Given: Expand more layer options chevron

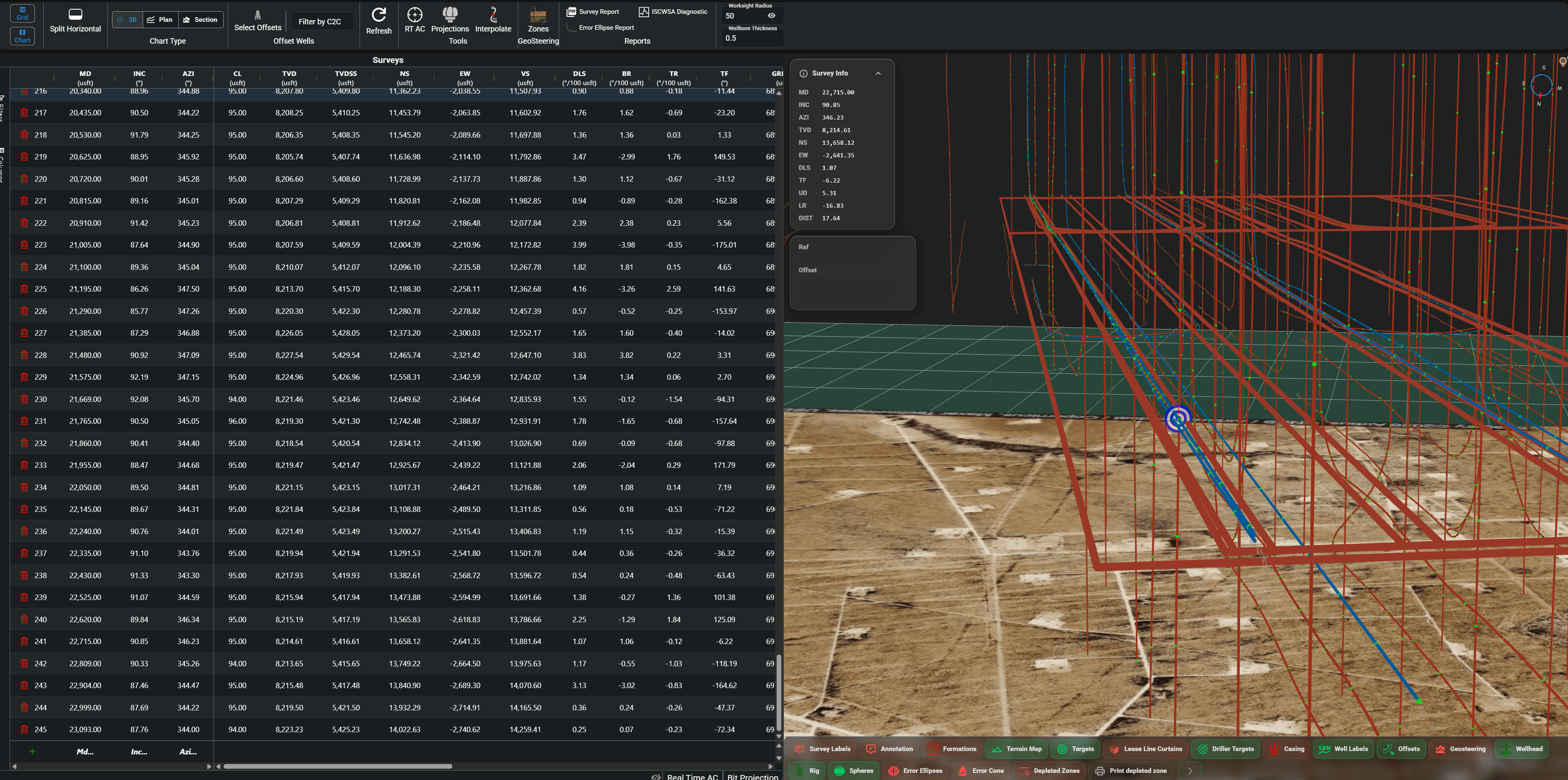Looking at the screenshot, I should pyautogui.click(x=1190, y=771).
